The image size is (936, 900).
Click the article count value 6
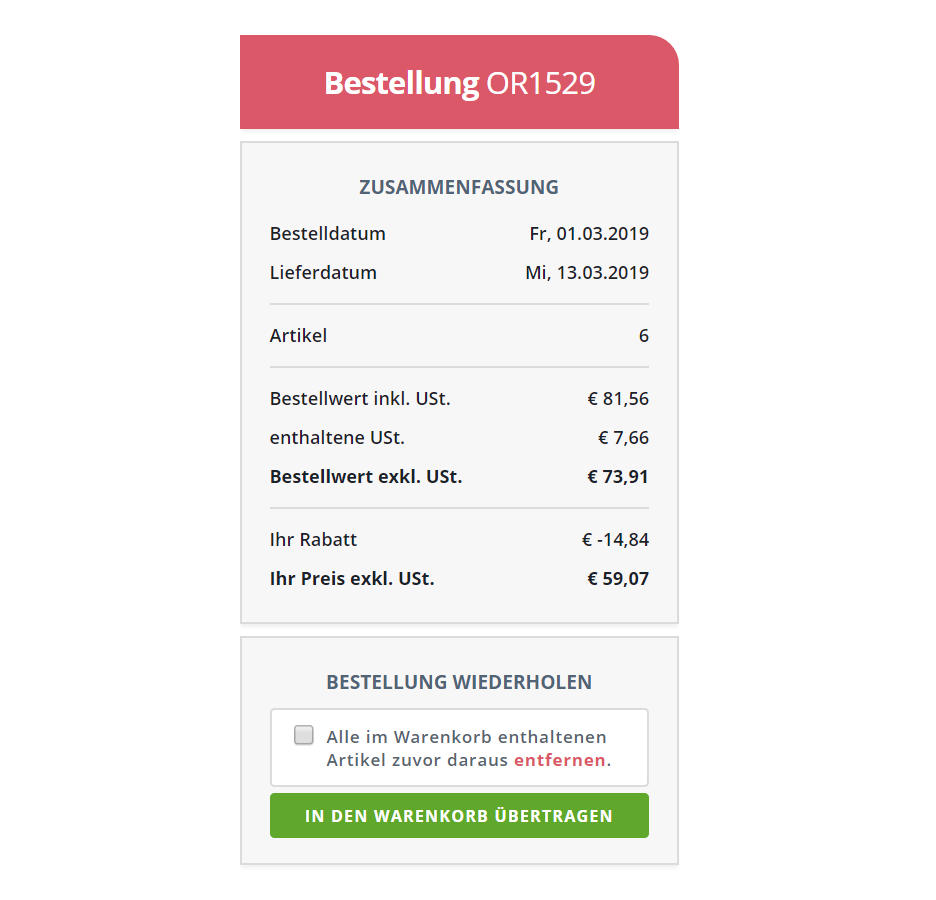(644, 335)
